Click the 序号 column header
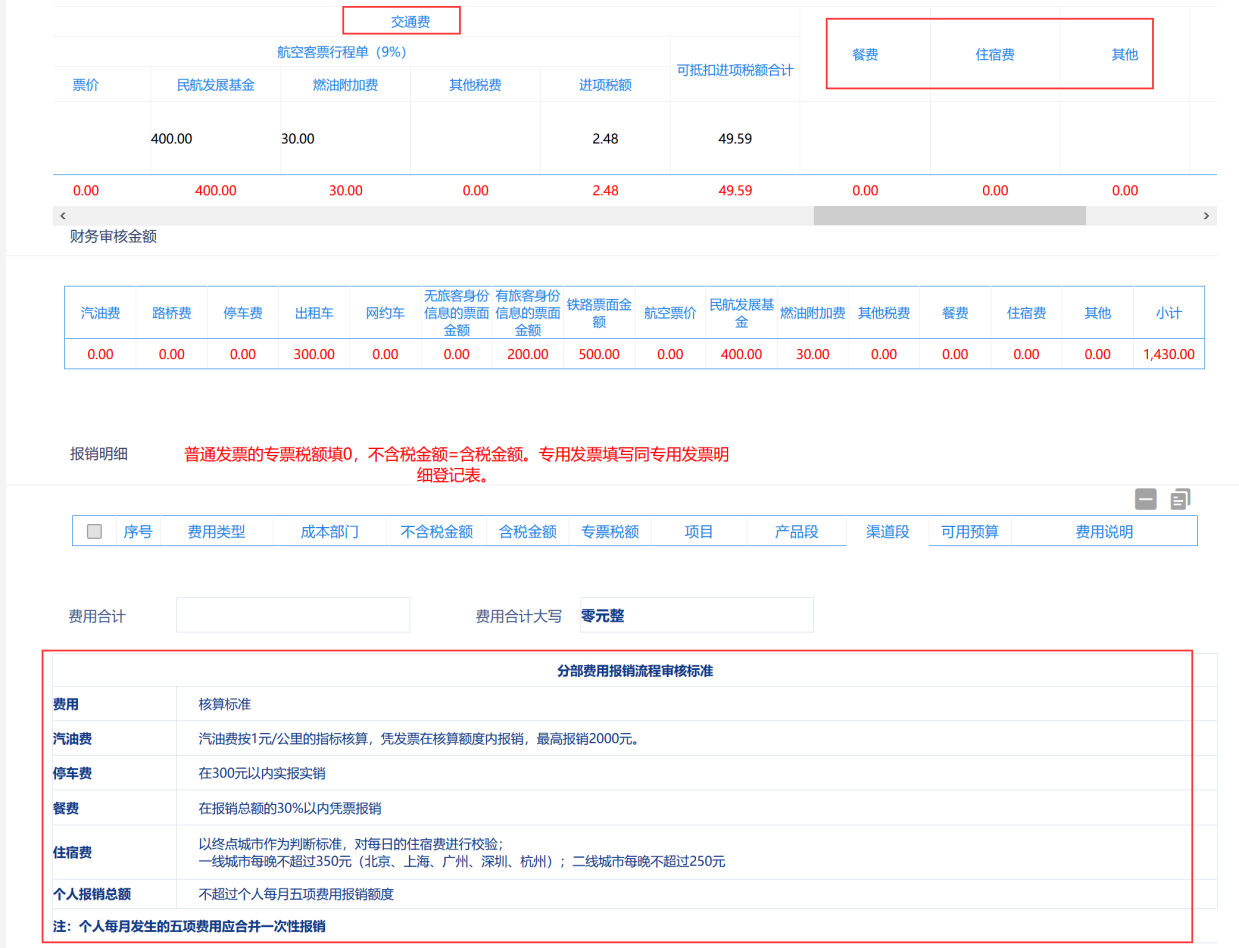 [x=138, y=532]
